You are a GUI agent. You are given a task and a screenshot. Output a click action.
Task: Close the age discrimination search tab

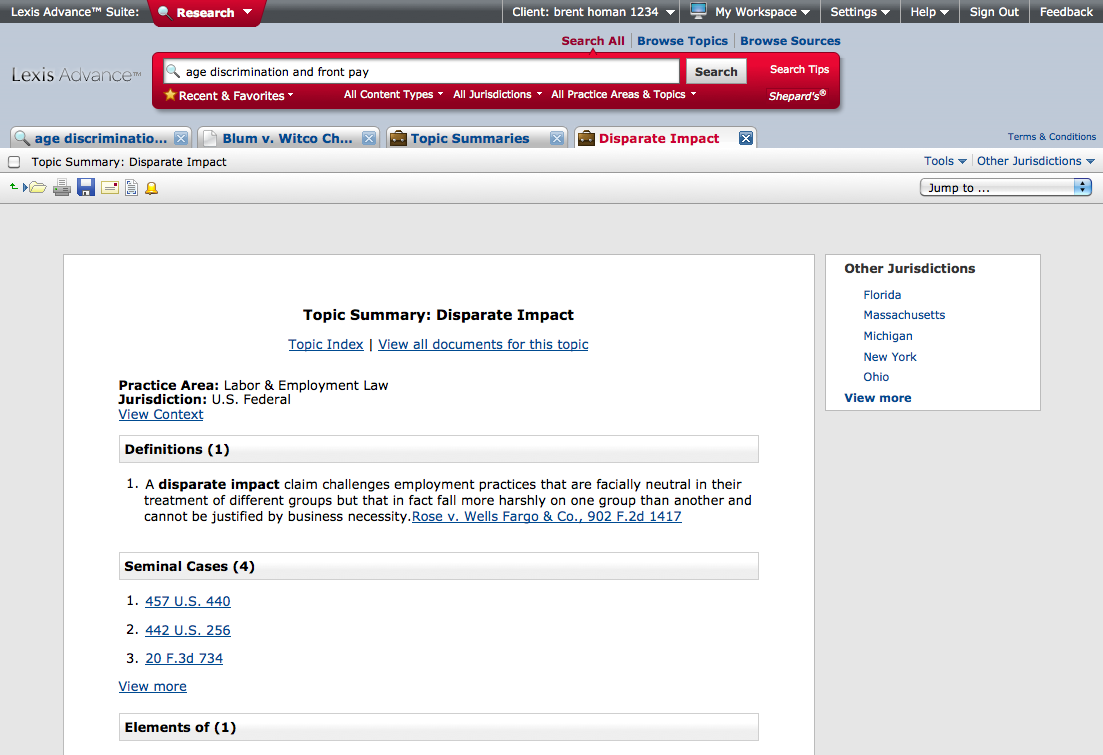point(181,139)
